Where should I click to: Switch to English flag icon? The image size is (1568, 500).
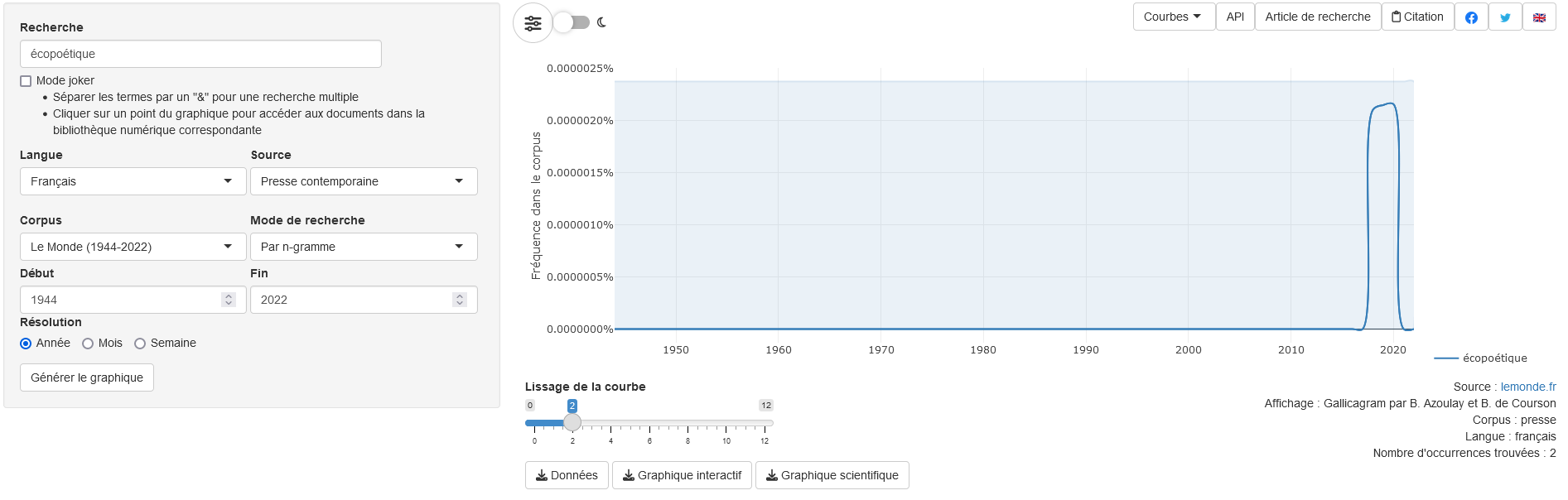tap(1539, 17)
